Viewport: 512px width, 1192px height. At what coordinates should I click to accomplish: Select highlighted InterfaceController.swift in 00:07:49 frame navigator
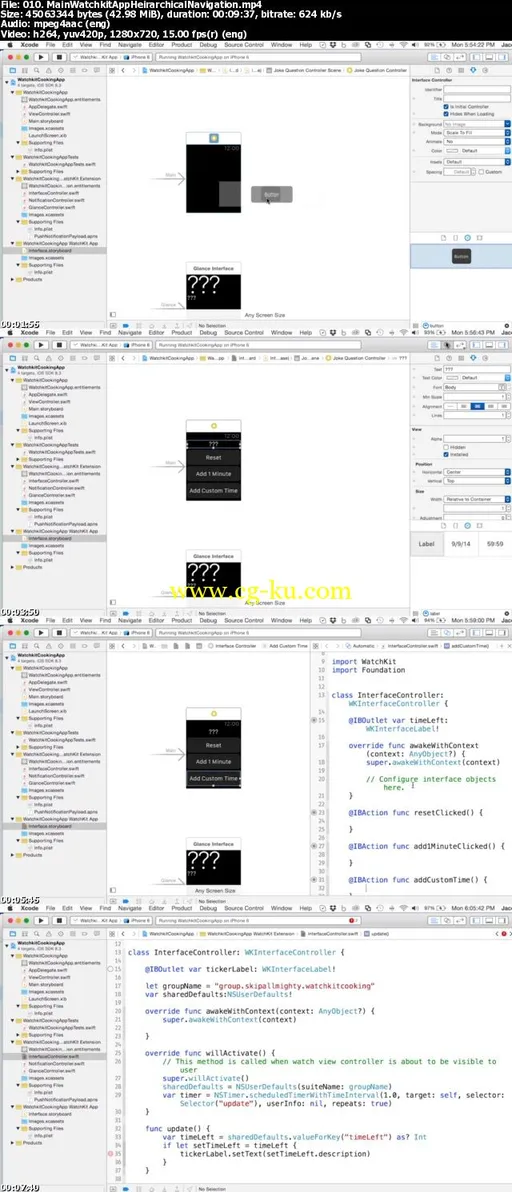pyautogui.click(x=52, y=1056)
